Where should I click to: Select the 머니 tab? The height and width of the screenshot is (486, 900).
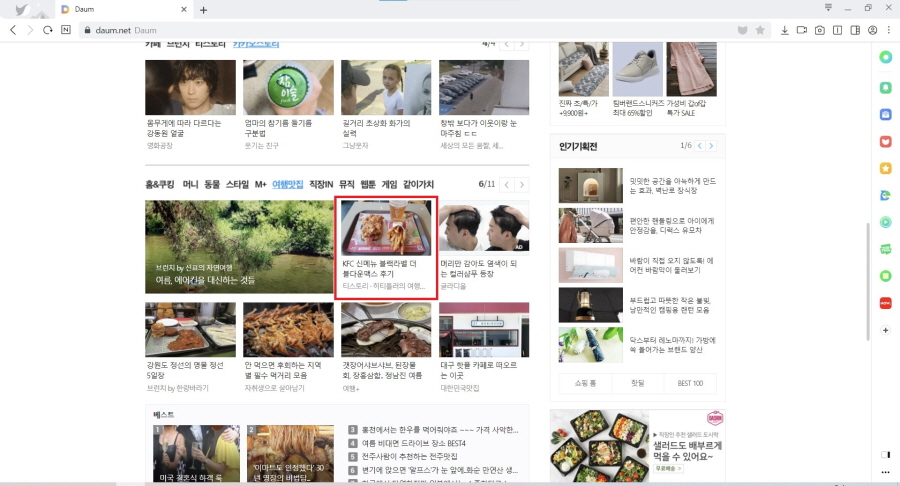(x=190, y=184)
